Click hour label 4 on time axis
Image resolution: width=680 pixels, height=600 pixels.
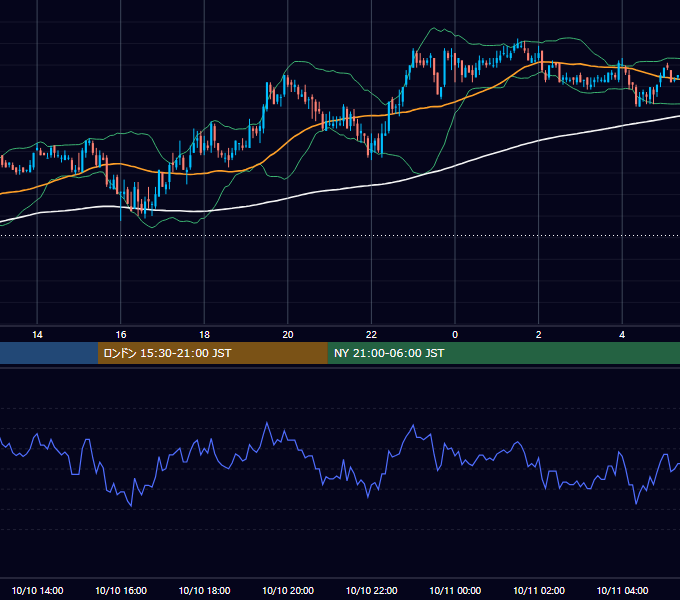pos(622,335)
